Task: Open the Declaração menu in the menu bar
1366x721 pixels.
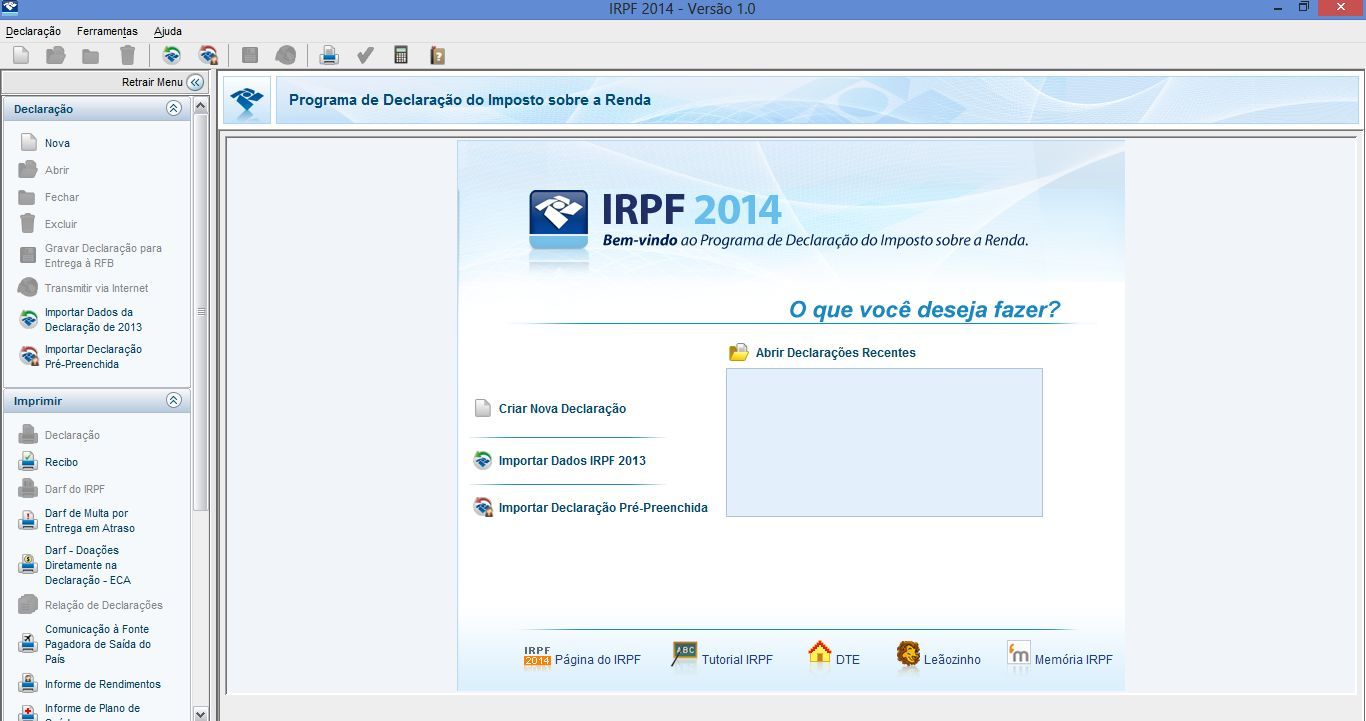Action: [33, 31]
